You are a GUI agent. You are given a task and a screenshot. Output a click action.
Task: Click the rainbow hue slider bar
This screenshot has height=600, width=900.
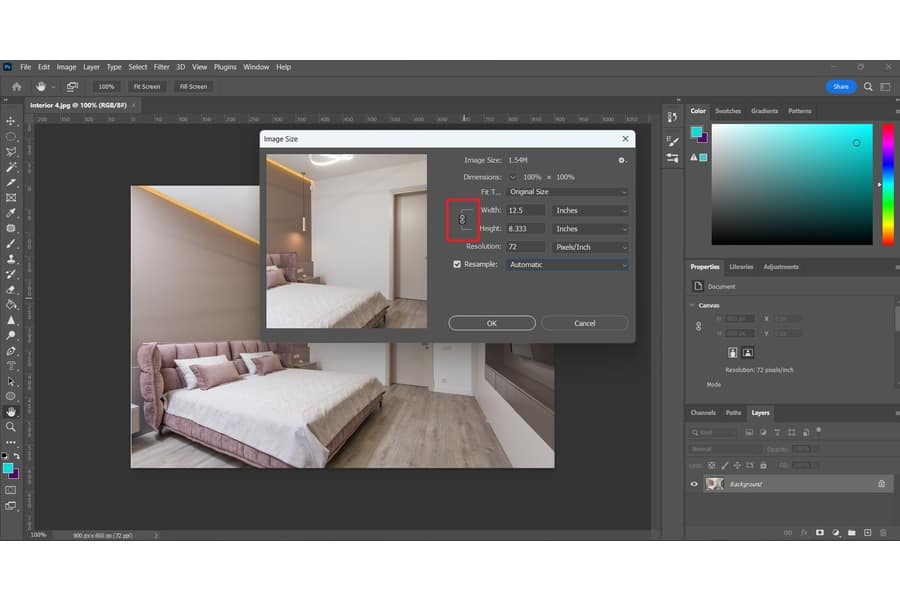tap(888, 185)
